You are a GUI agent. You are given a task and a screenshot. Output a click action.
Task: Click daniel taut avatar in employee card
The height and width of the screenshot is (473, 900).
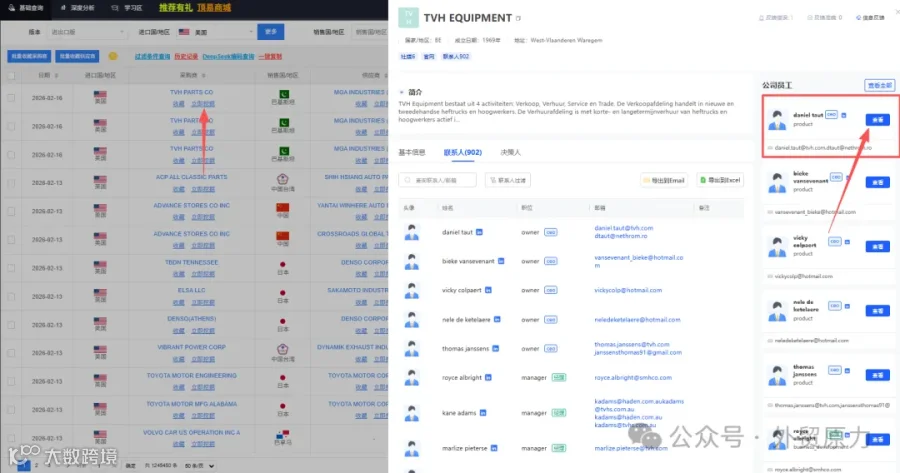click(777, 119)
